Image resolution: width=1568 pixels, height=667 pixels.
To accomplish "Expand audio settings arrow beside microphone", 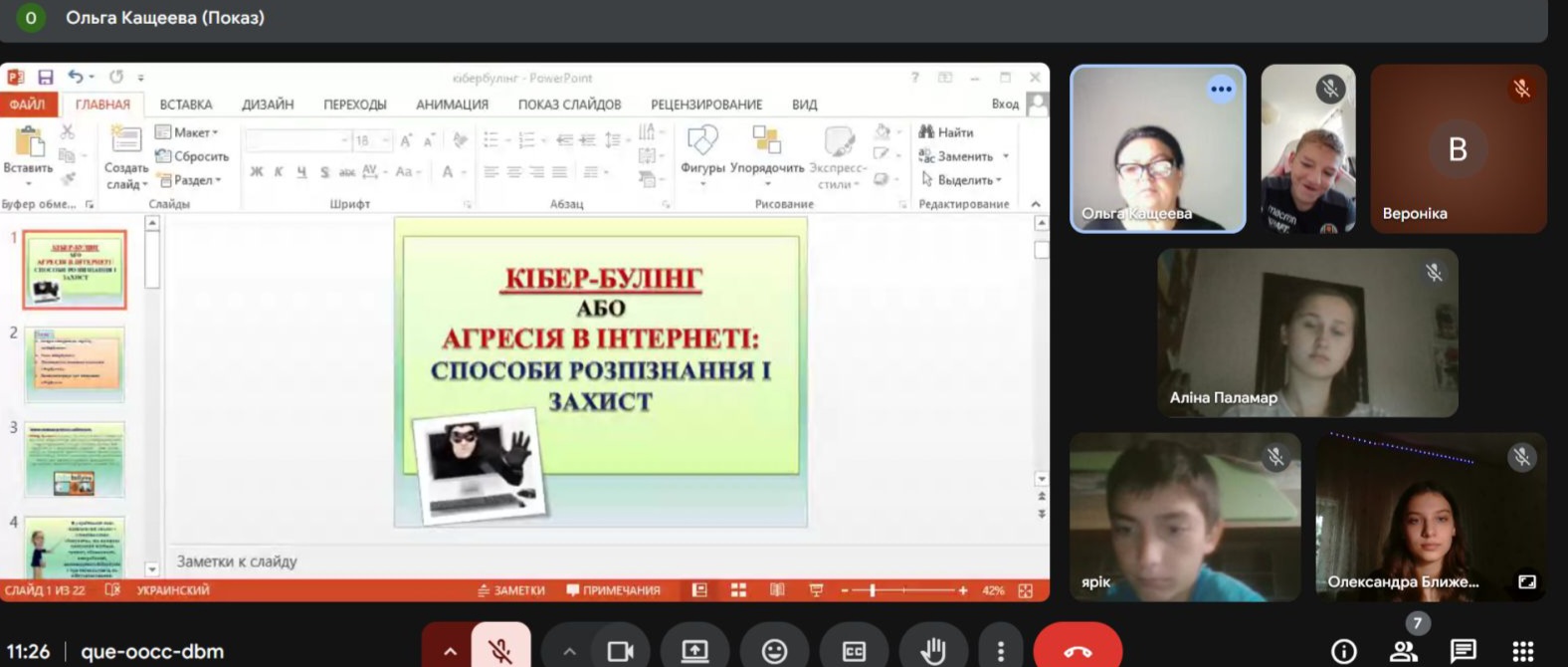I will point(450,651).
